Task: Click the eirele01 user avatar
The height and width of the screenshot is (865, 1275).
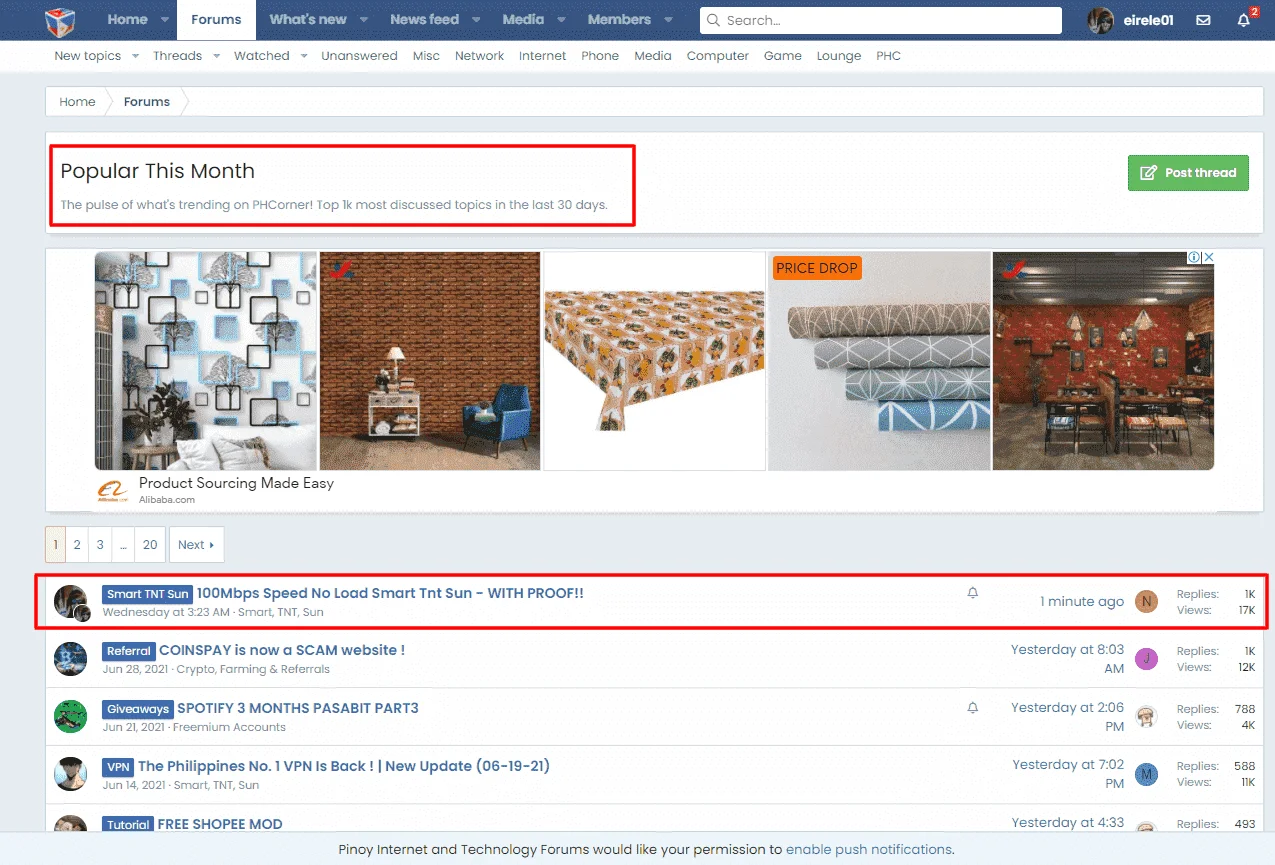Action: pyautogui.click(x=1101, y=20)
